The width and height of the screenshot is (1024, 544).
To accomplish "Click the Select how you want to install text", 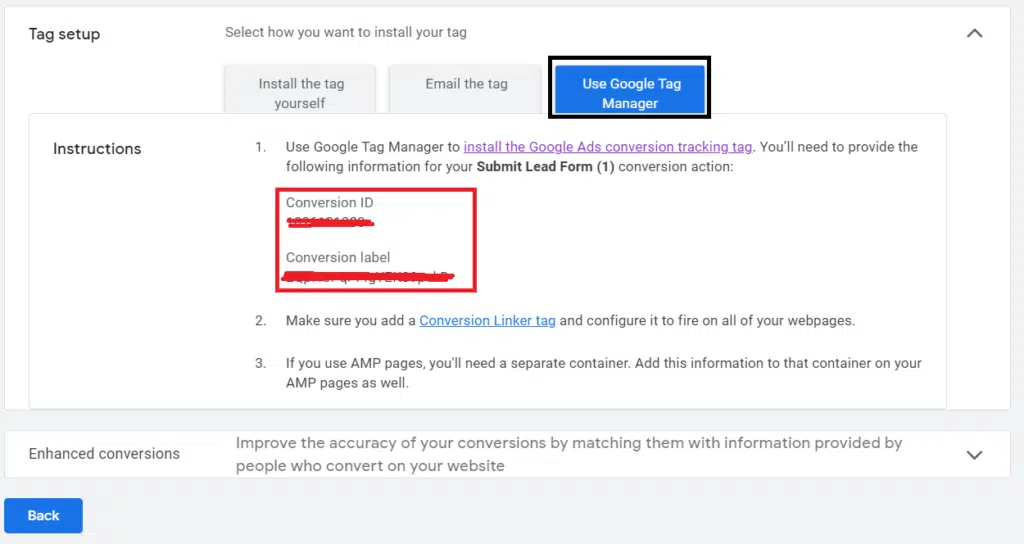I will click(x=345, y=32).
